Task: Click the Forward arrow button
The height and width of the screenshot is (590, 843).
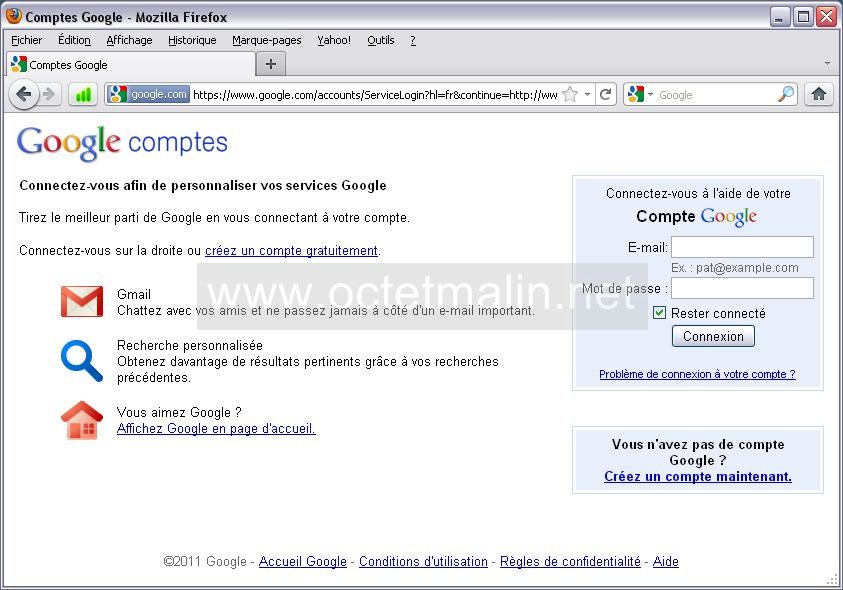Action: [49, 95]
